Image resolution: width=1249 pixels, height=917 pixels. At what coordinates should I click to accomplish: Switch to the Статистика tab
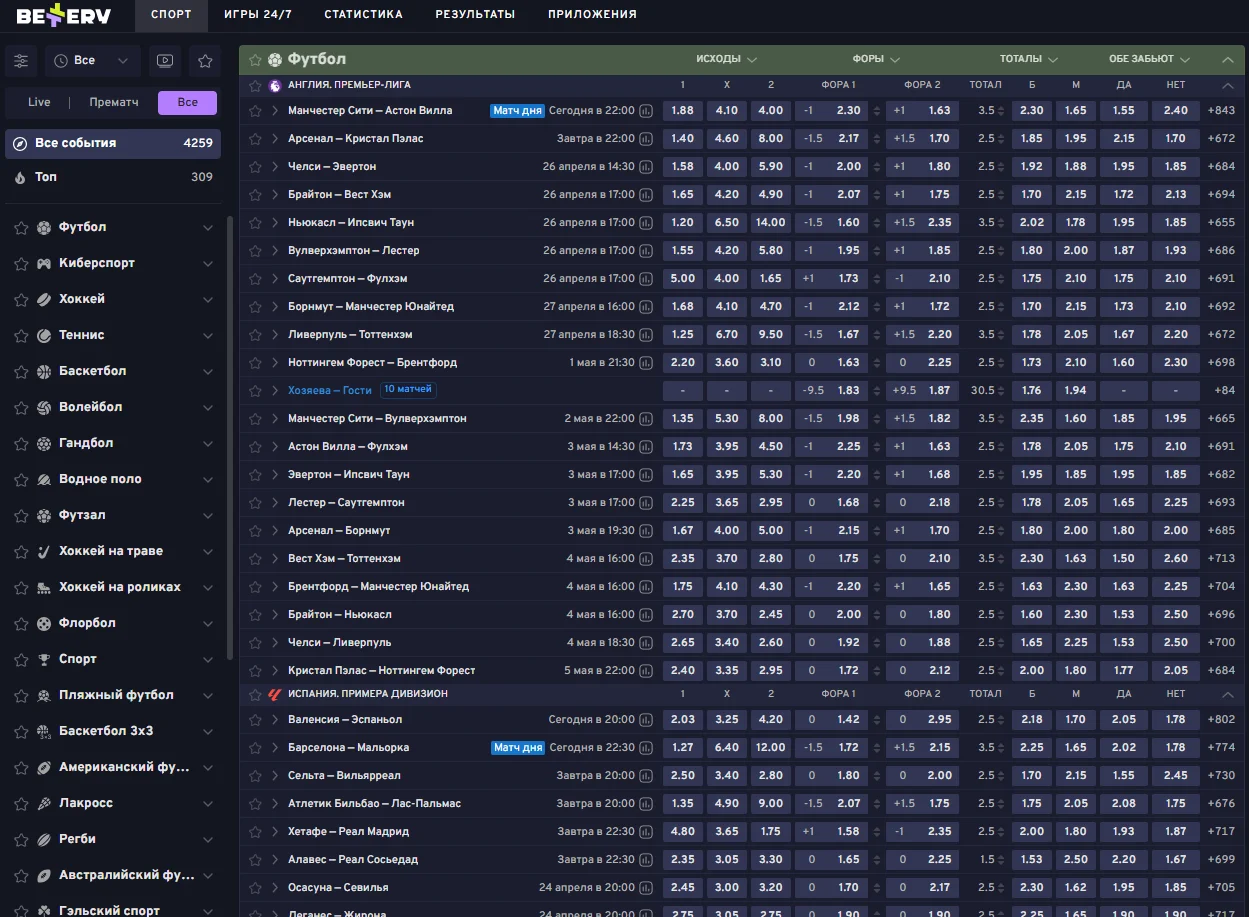coord(363,15)
